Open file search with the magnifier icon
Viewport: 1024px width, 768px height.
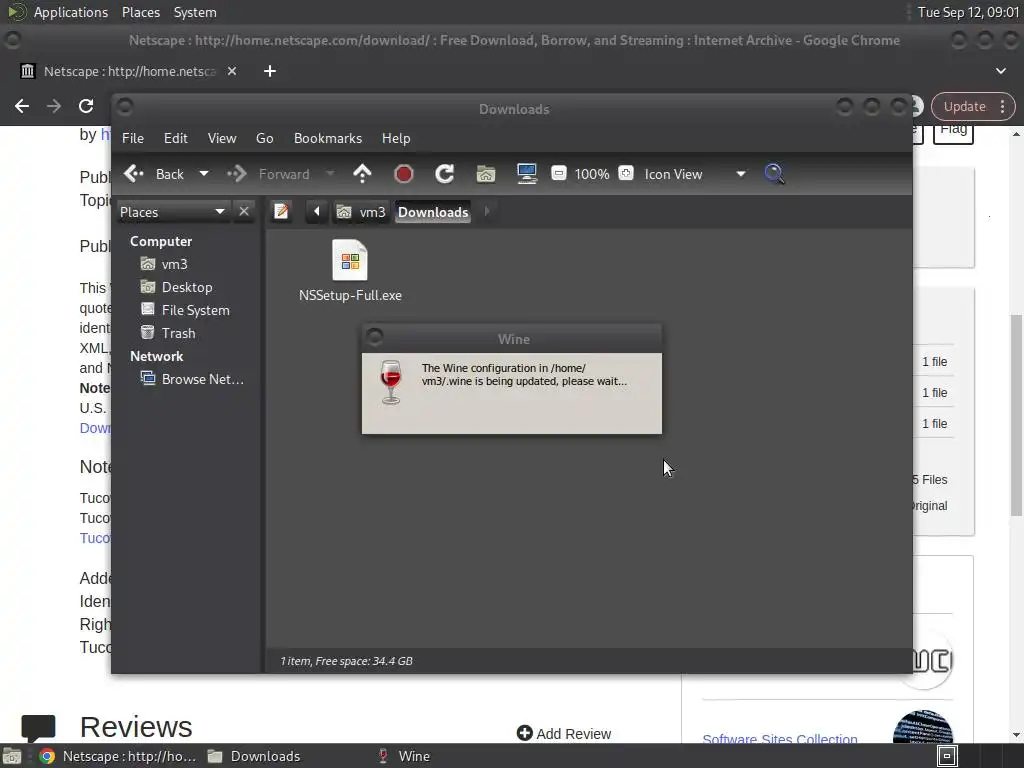point(775,174)
